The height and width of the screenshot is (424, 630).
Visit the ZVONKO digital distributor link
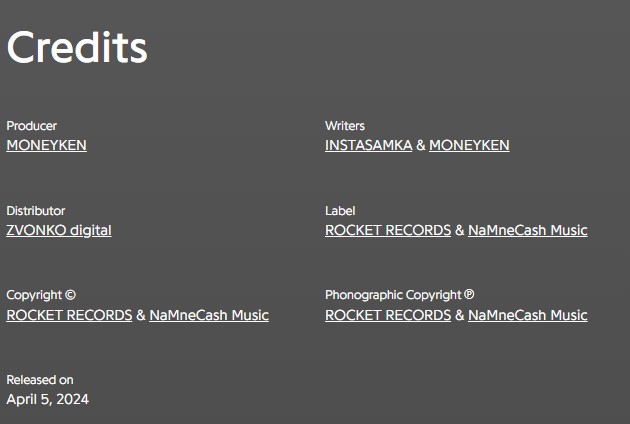coord(59,230)
